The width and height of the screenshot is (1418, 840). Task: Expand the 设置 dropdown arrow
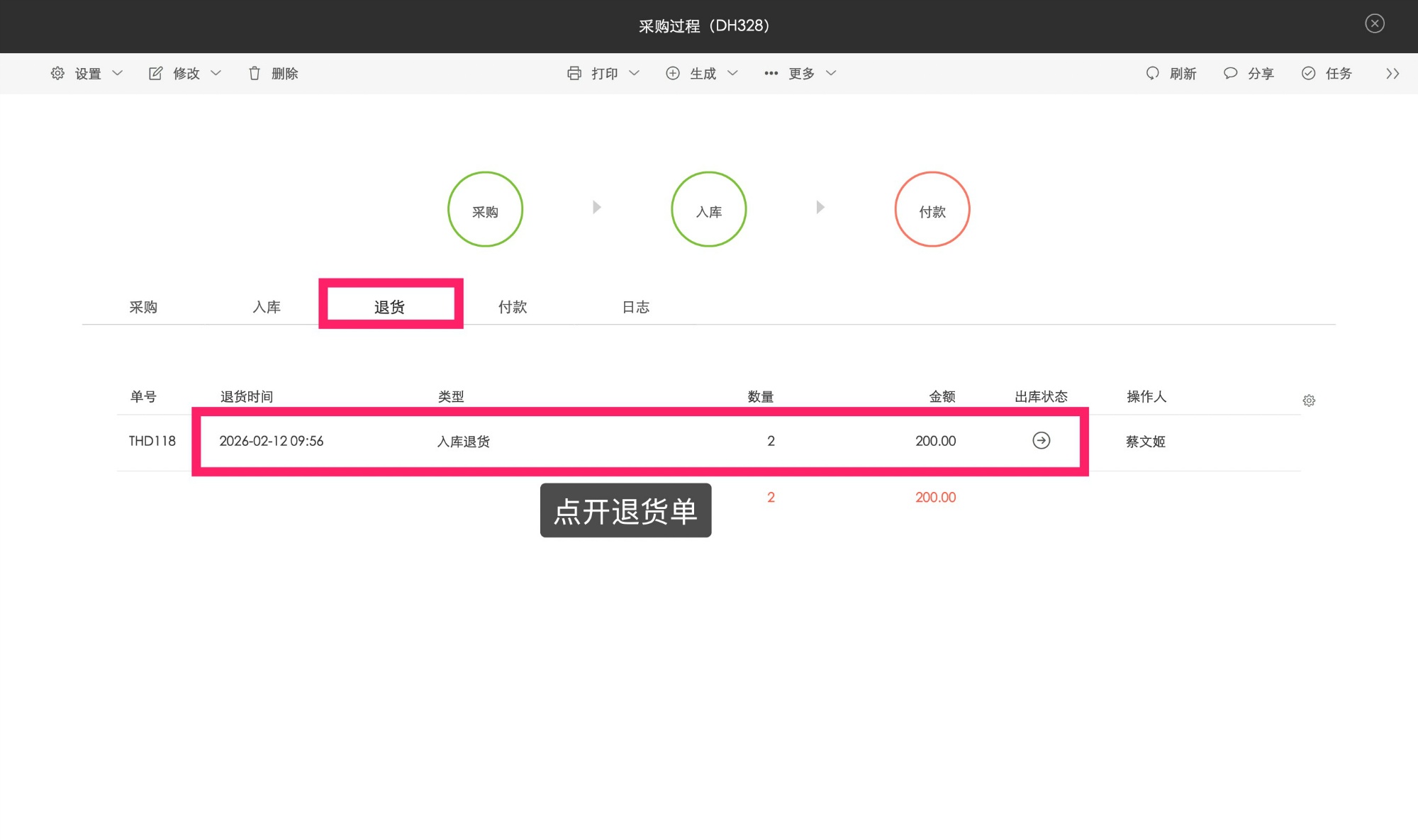118,73
